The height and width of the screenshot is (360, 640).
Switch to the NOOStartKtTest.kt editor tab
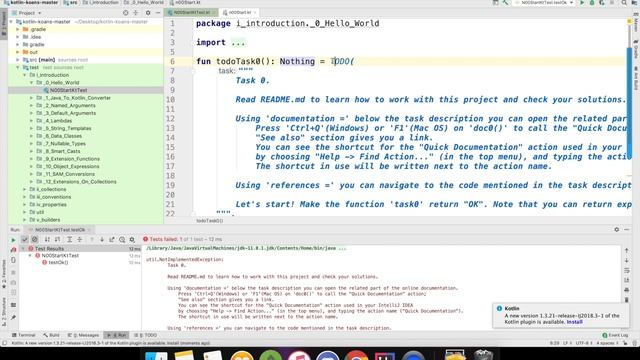click(x=191, y=13)
